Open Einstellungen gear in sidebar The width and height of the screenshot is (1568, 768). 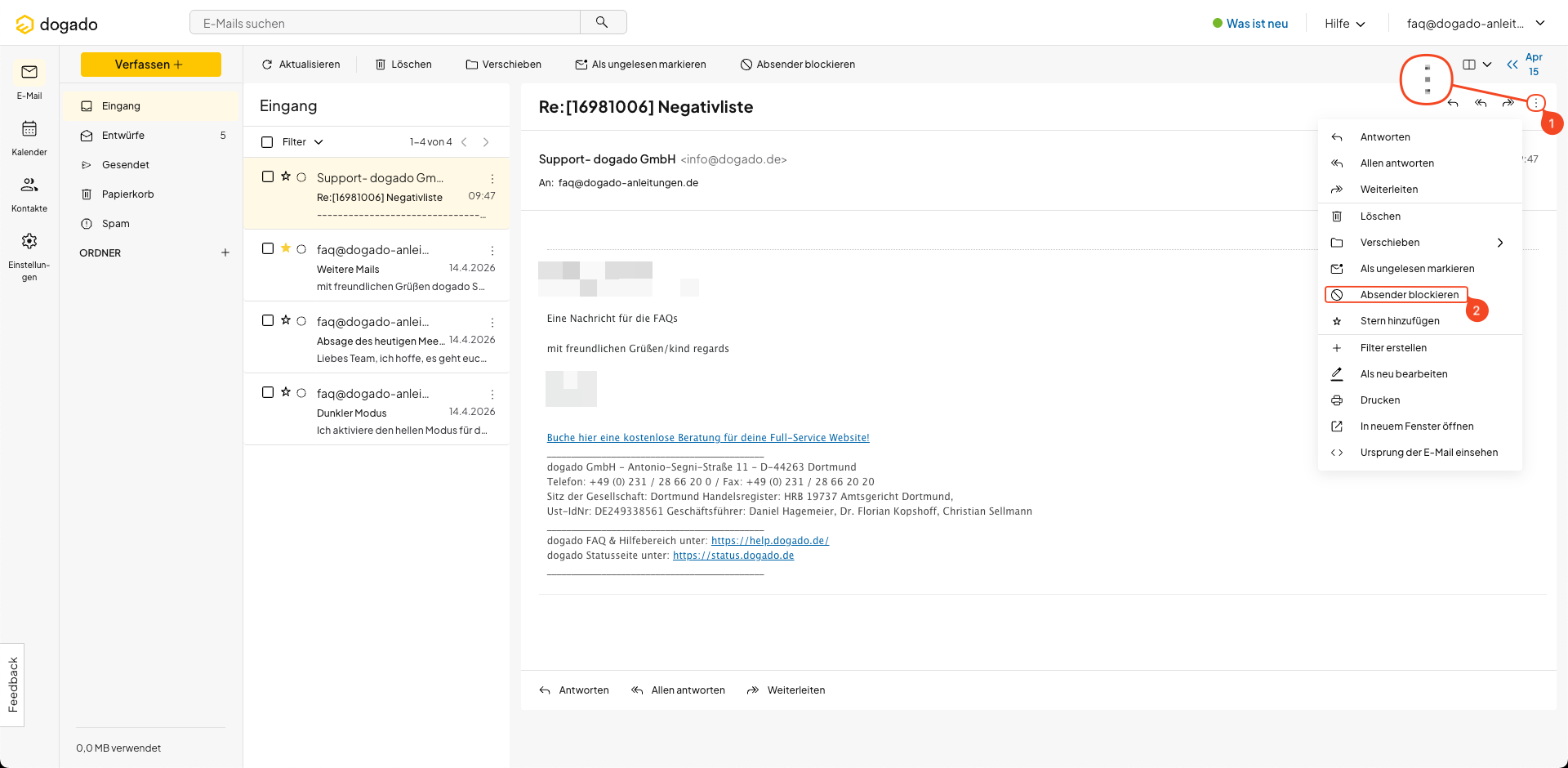[x=29, y=257]
